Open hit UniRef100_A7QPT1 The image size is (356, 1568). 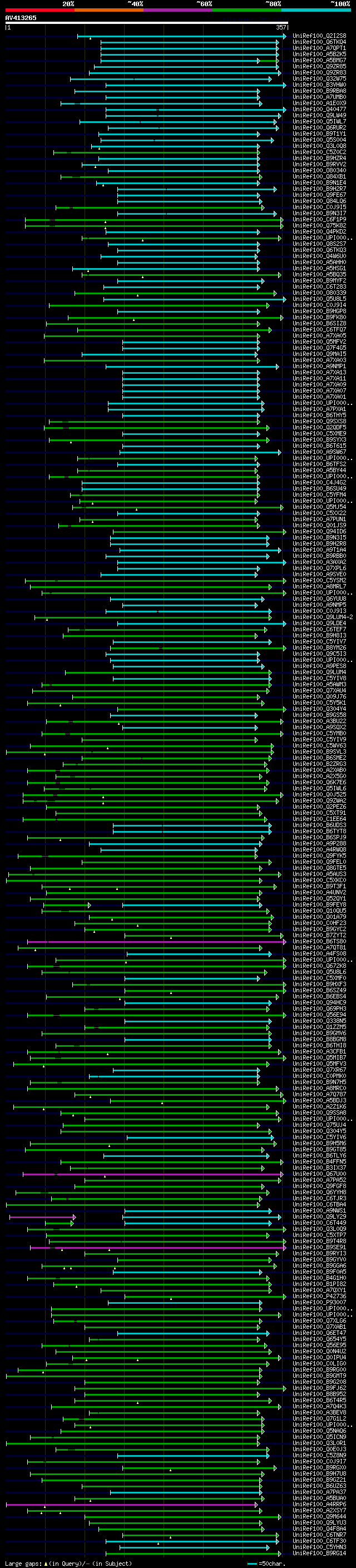[x=319, y=48]
